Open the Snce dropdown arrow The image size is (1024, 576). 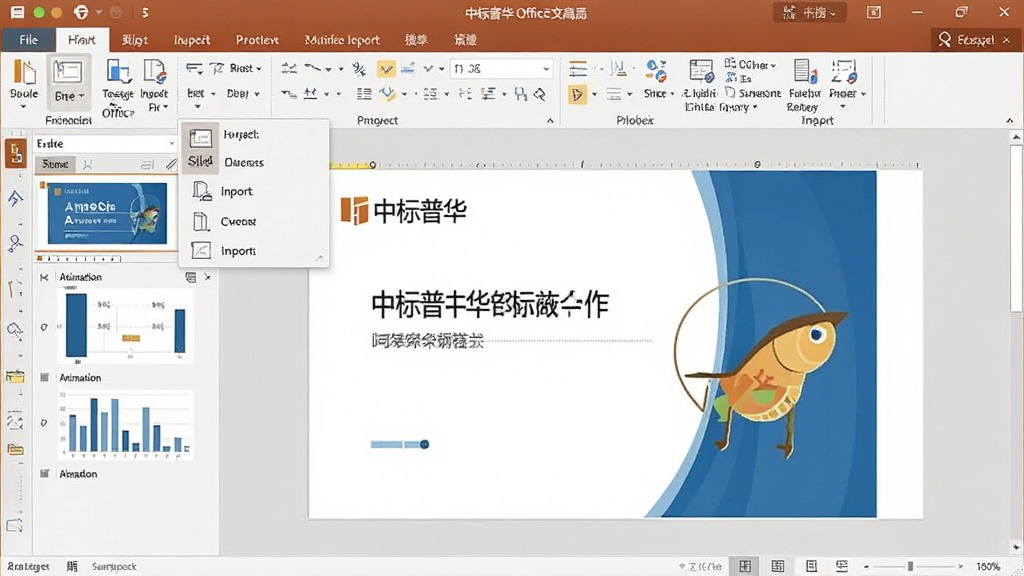point(671,94)
